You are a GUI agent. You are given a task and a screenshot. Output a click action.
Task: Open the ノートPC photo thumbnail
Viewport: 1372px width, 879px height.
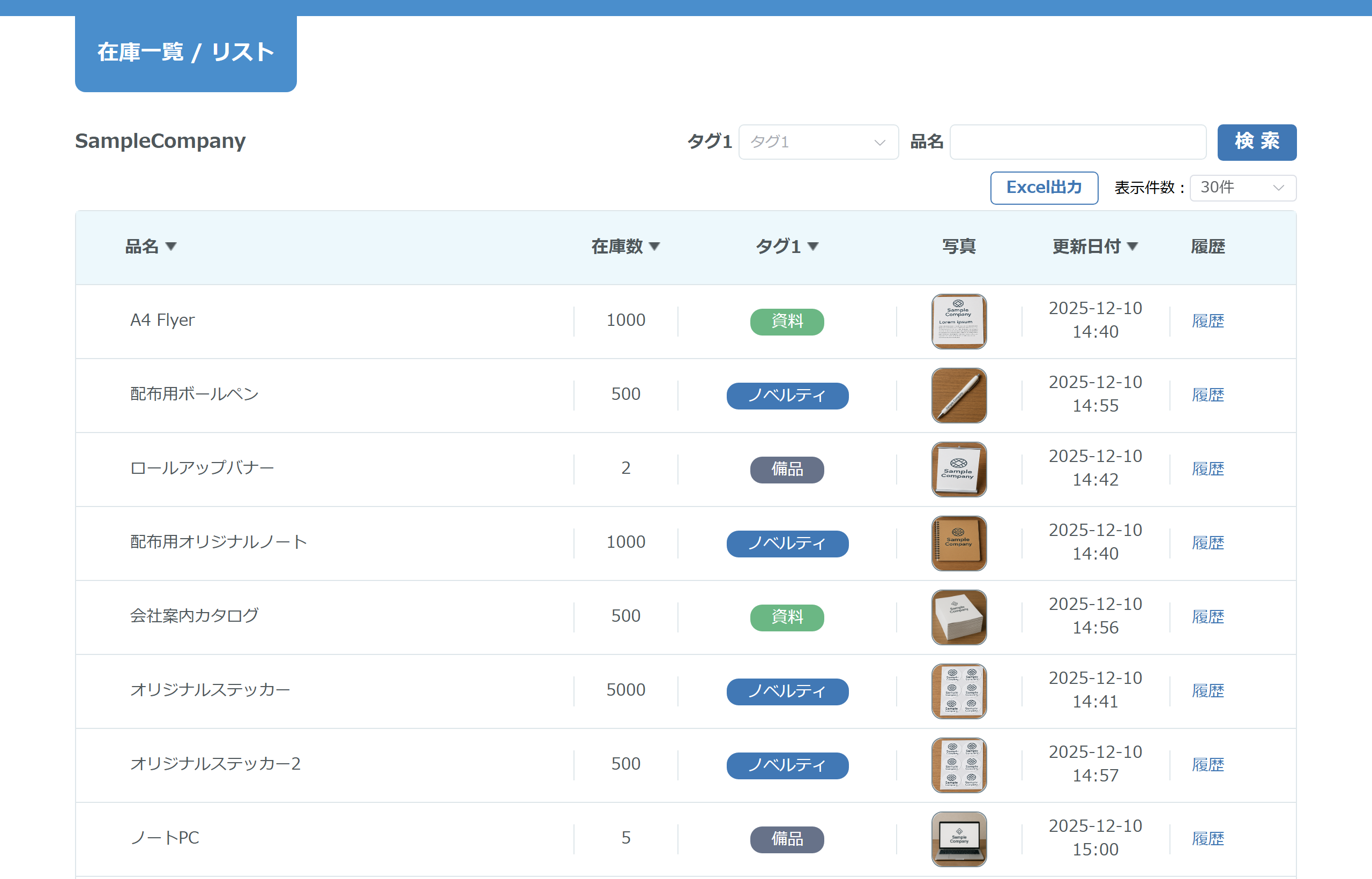(x=959, y=839)
